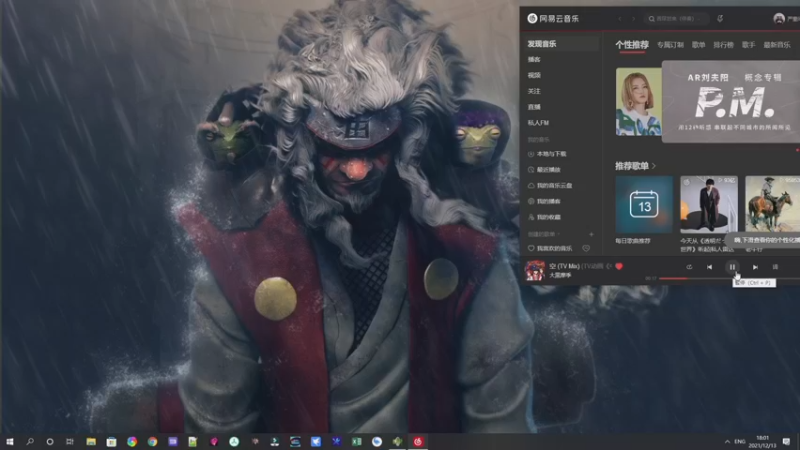Open the taskbar clock and date
Image resolution: width=800 pixels, height=450 pixels.
(x=762, y=442)
